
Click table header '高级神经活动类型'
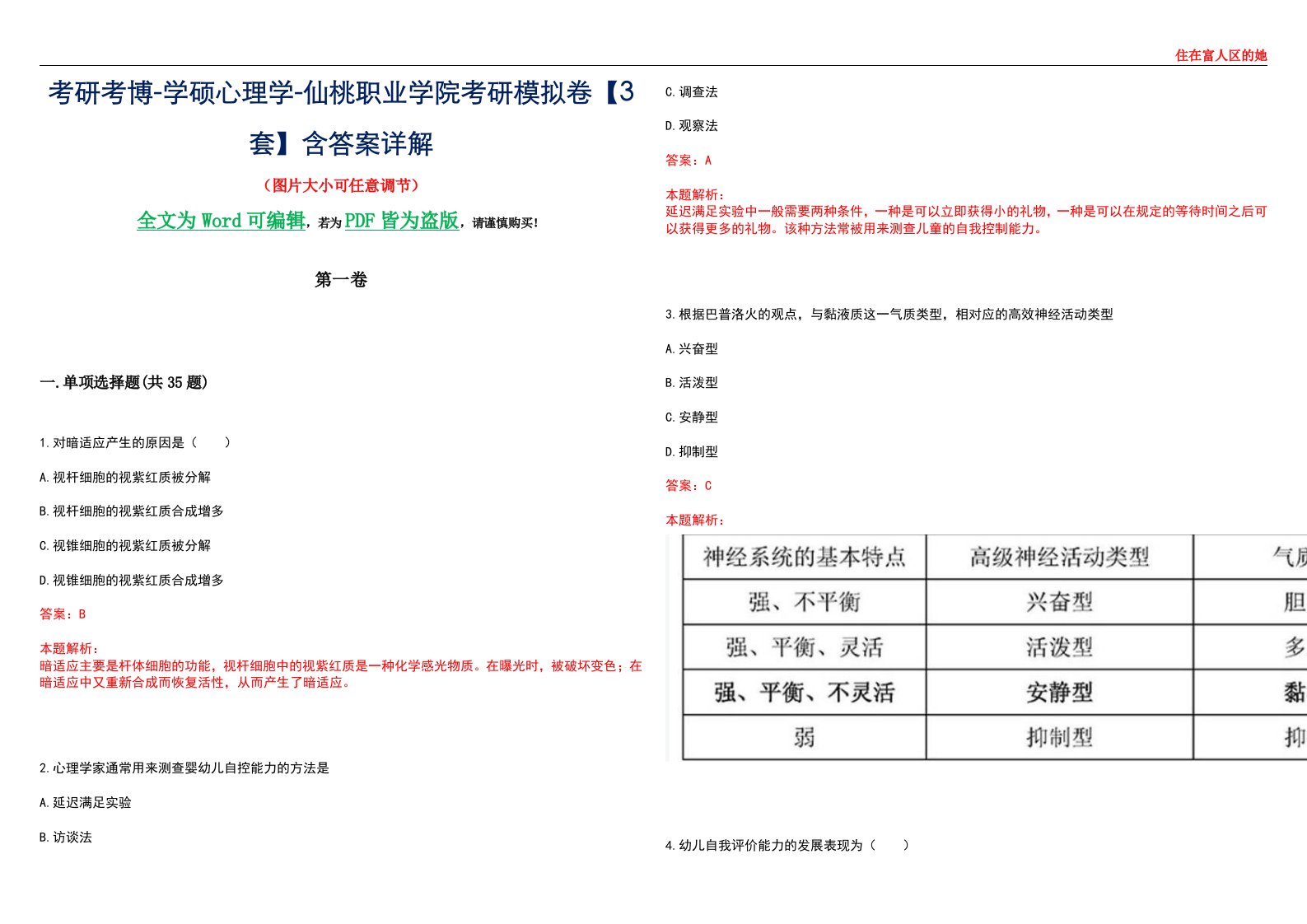click(1059, 558)
